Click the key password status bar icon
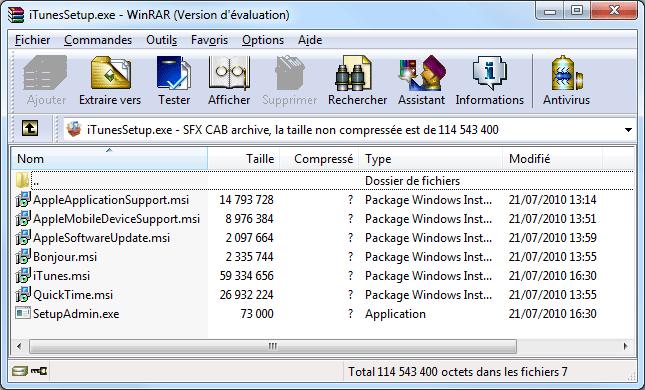 pos(39,371)
